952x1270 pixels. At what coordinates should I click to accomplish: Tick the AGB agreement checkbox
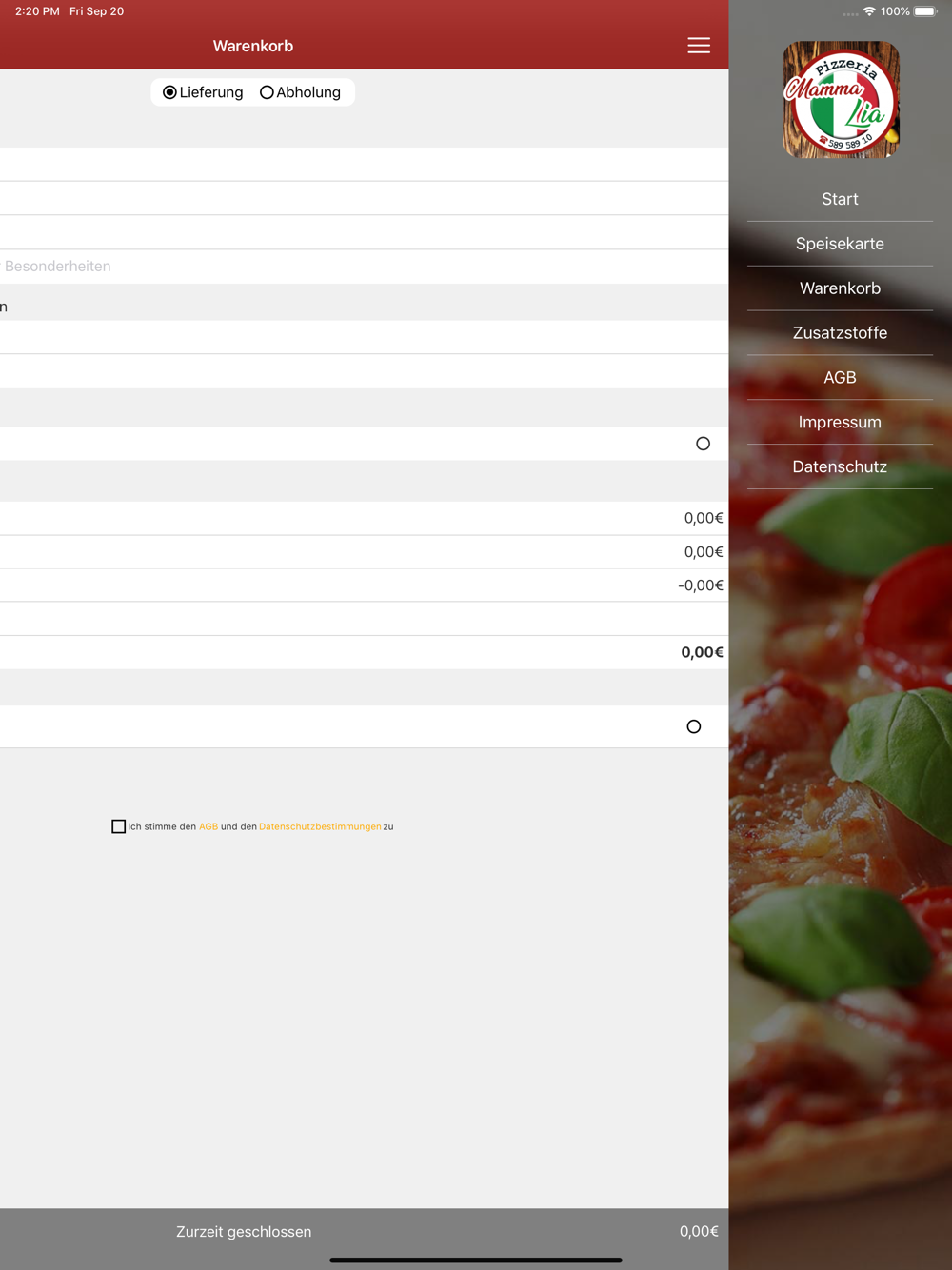[118, 826]
